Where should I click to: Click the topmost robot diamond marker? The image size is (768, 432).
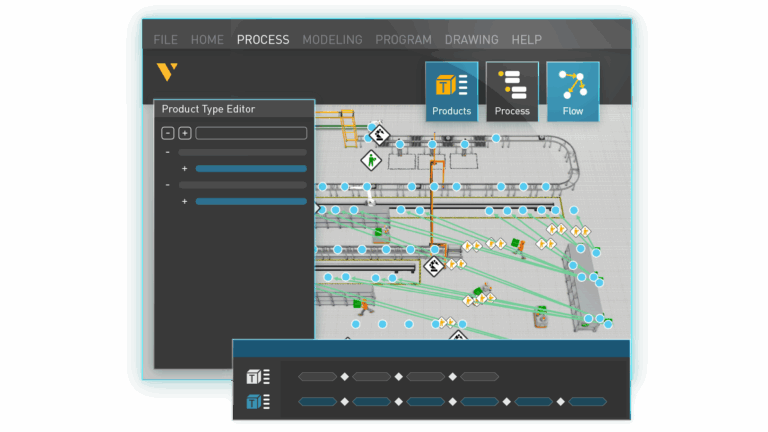point(377,134)
